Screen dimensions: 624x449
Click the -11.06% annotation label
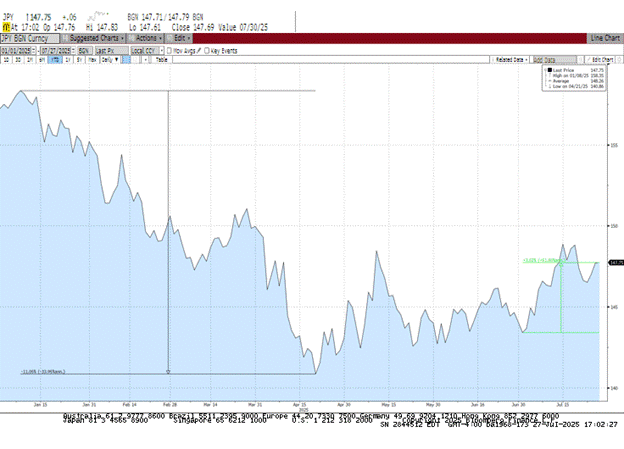tap(43, 371)
